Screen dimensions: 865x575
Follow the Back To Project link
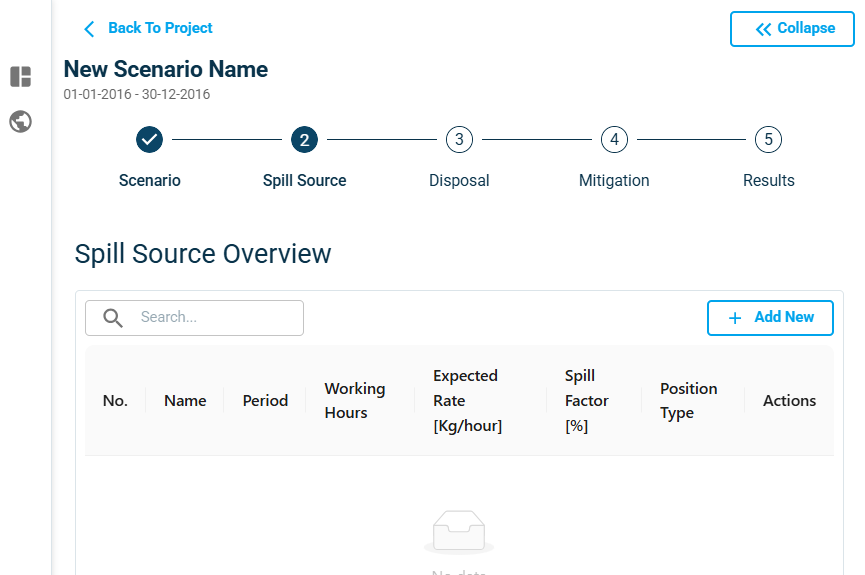(160, 28)
